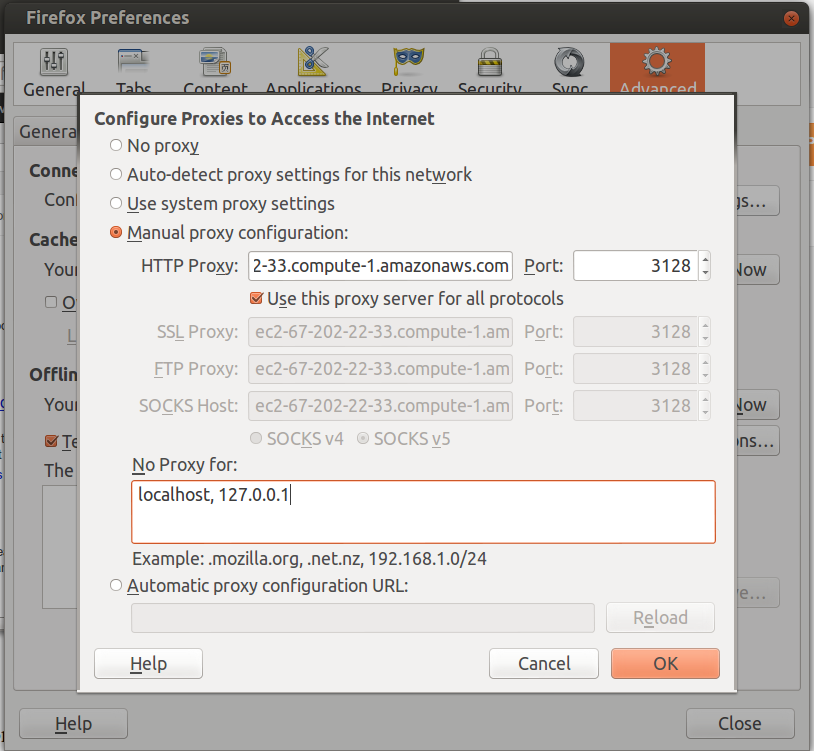814x751 pixels.
Task: Cancel the proxy configuration dialog
Action: [544, 663]
